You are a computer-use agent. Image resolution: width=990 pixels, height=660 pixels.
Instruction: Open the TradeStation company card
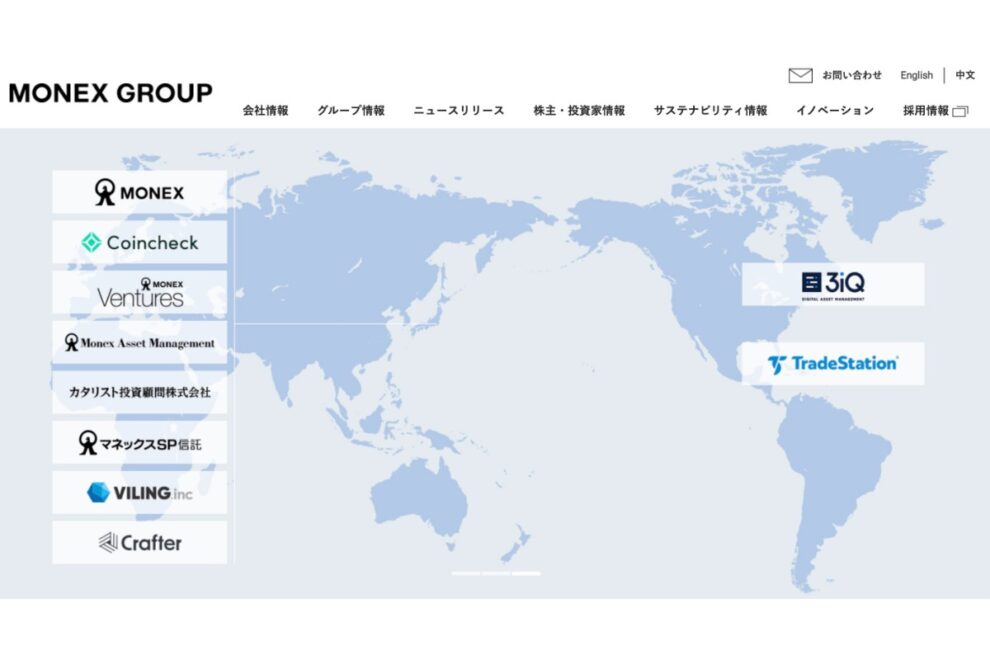(x=833, y=364)
